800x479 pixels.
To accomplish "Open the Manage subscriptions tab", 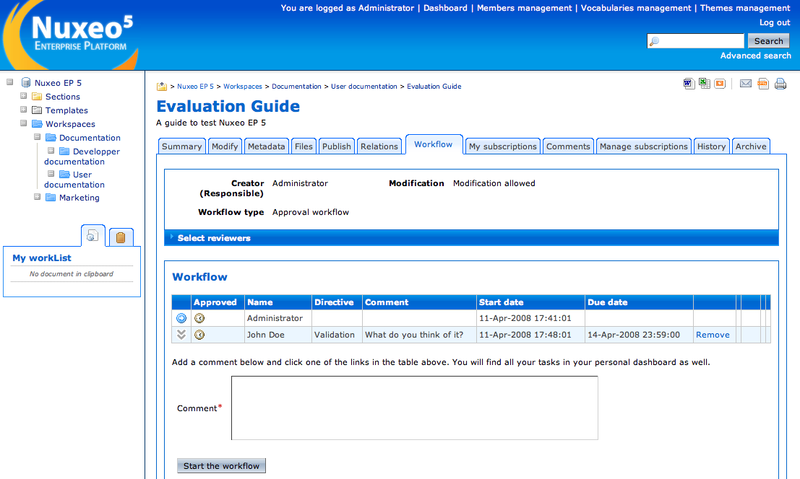I will click(644, 146).
